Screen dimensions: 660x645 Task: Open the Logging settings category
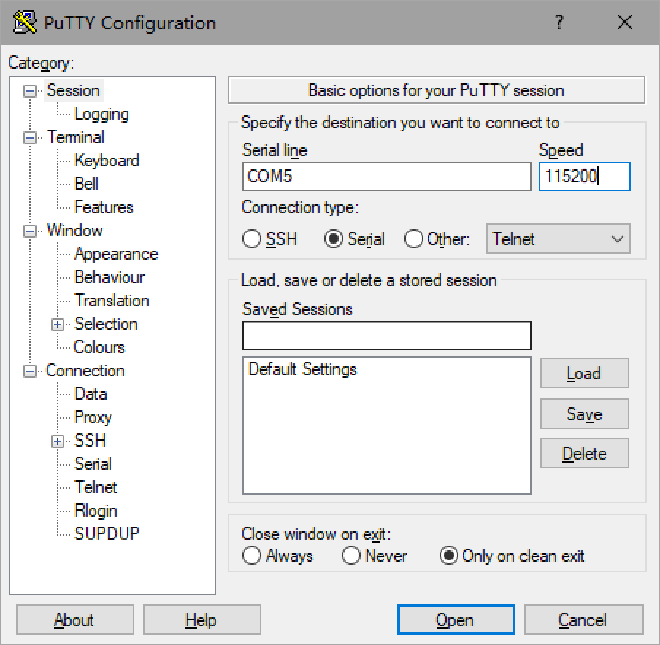pos(101,114)
